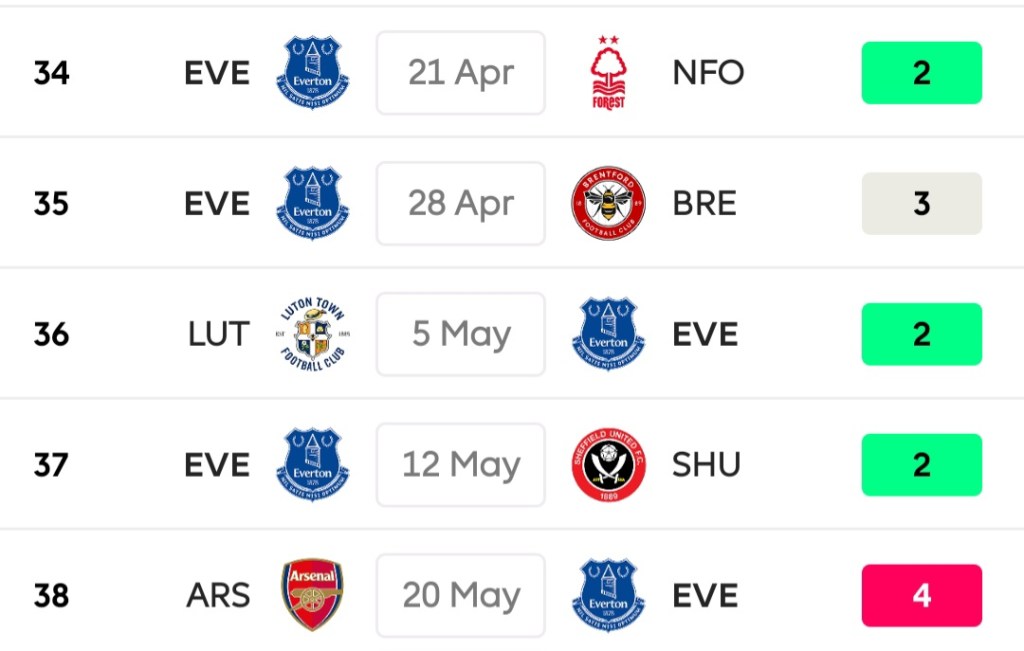Click the NFO team abbreviation
Viewport: 1024px width, 651px height.
[708, 73]
